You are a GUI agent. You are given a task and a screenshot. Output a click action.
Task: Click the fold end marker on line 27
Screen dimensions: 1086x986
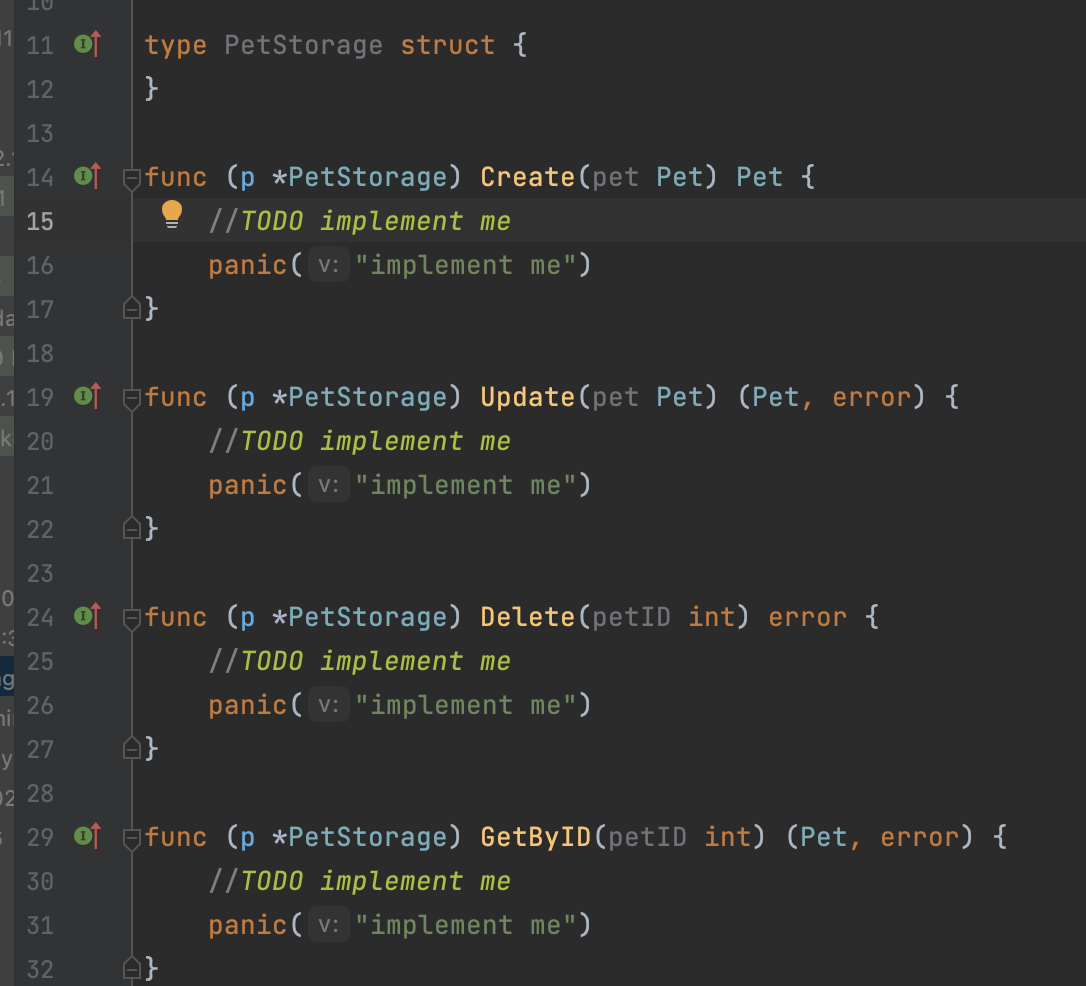131,748
